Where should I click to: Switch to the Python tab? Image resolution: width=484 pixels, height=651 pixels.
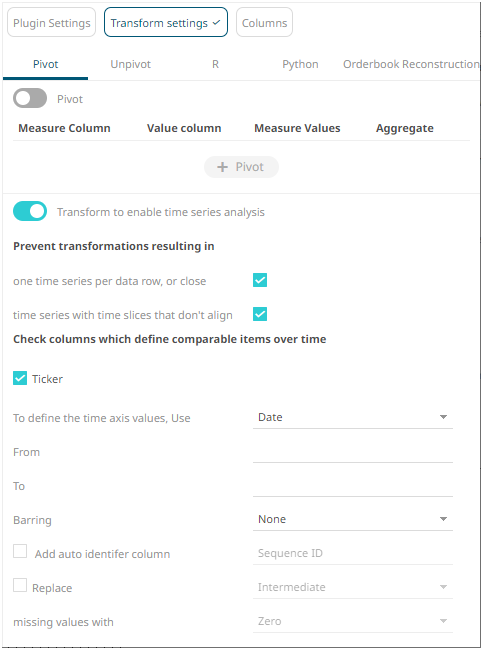pyautogui.click(x=300, y=64)
